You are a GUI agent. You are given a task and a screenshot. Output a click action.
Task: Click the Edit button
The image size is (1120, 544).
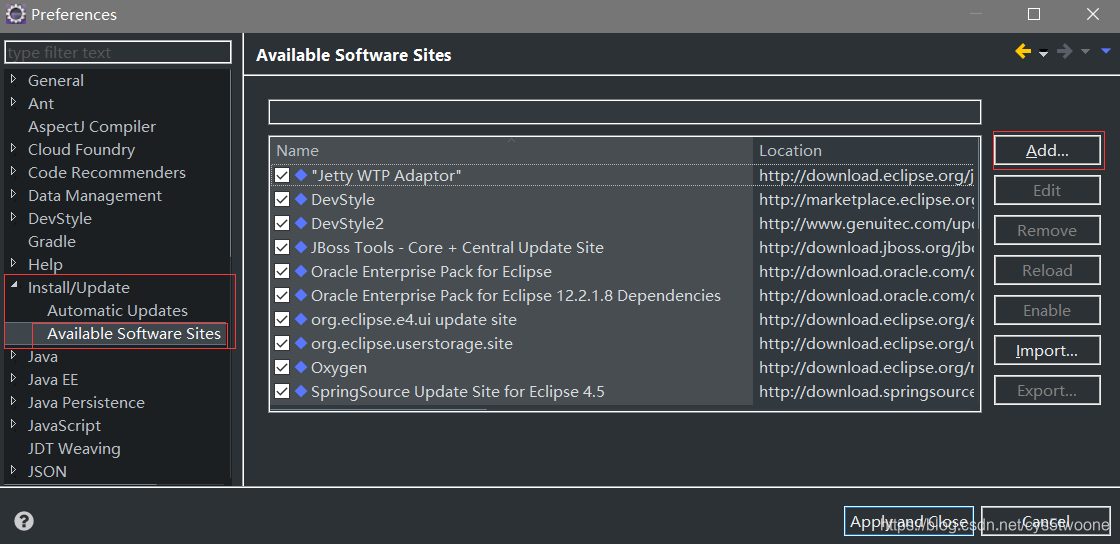click(x=1046, y=191)
